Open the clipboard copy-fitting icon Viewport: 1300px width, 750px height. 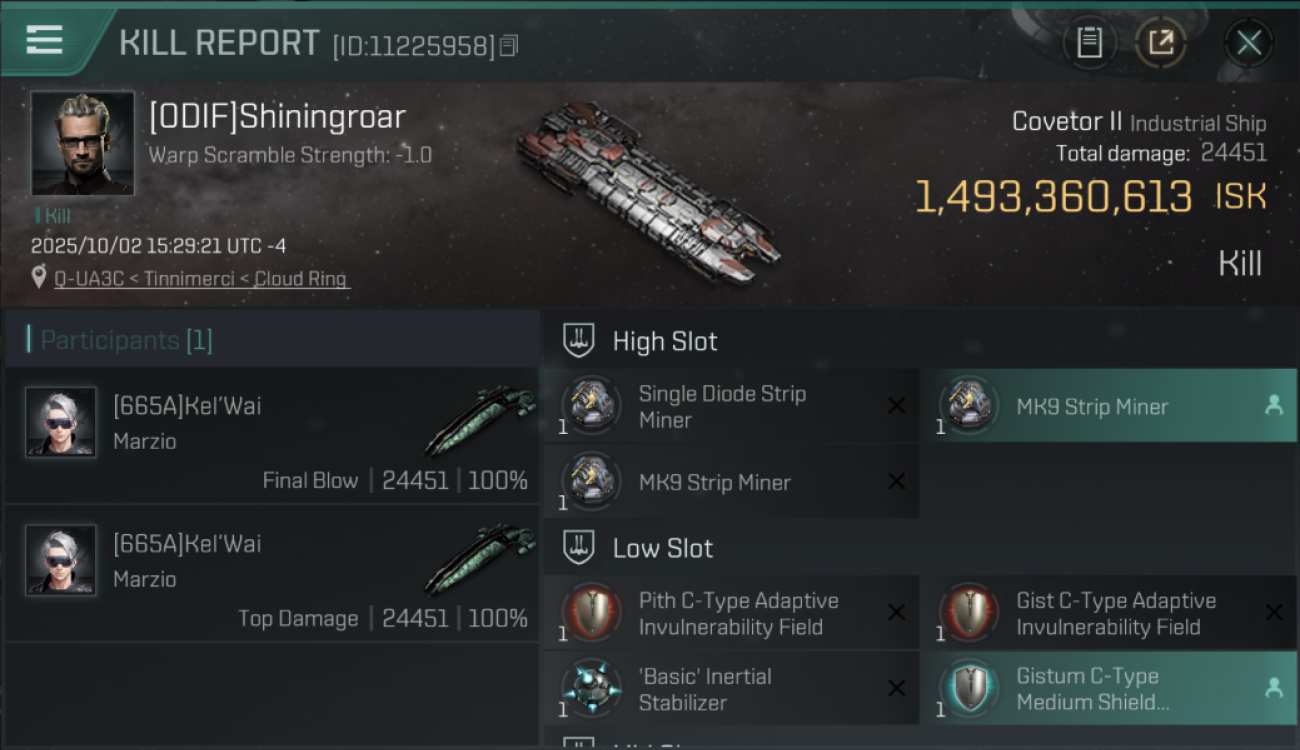pos(1089,42)
